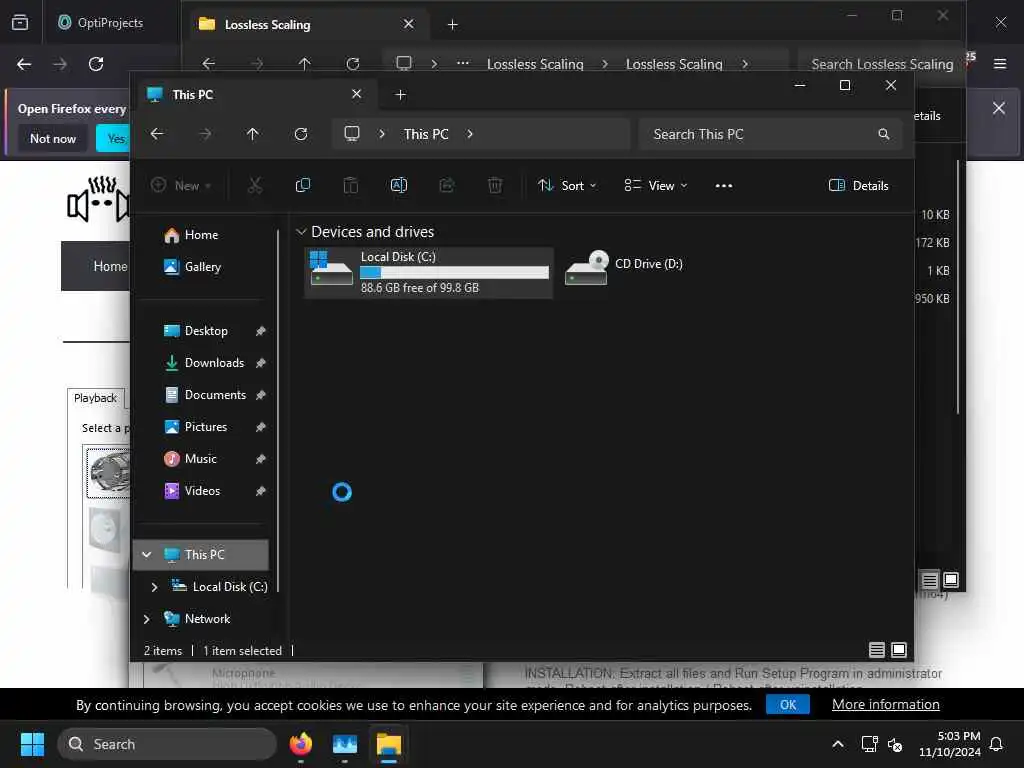The height and width of the screenshot is (768, 1024).
Task: Show hidden system tray icons
Action: (838, 744)
